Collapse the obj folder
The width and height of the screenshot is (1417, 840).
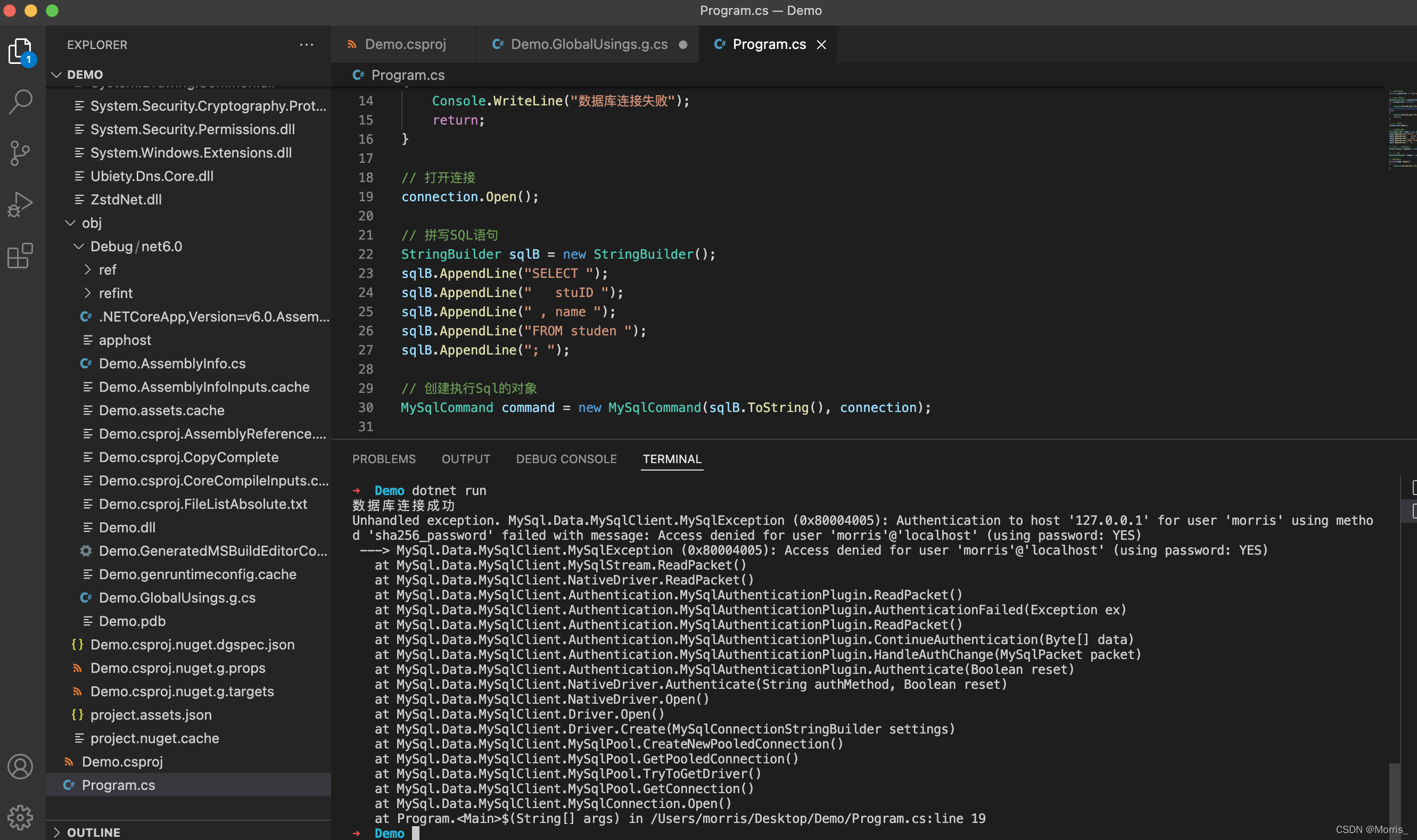point(71,223)
